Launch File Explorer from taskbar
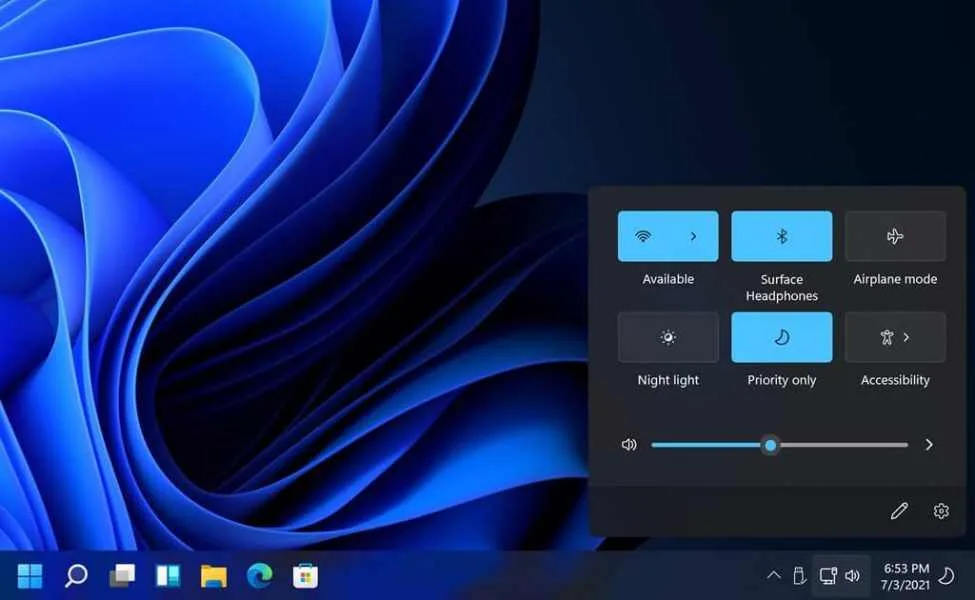 [214, 576]
